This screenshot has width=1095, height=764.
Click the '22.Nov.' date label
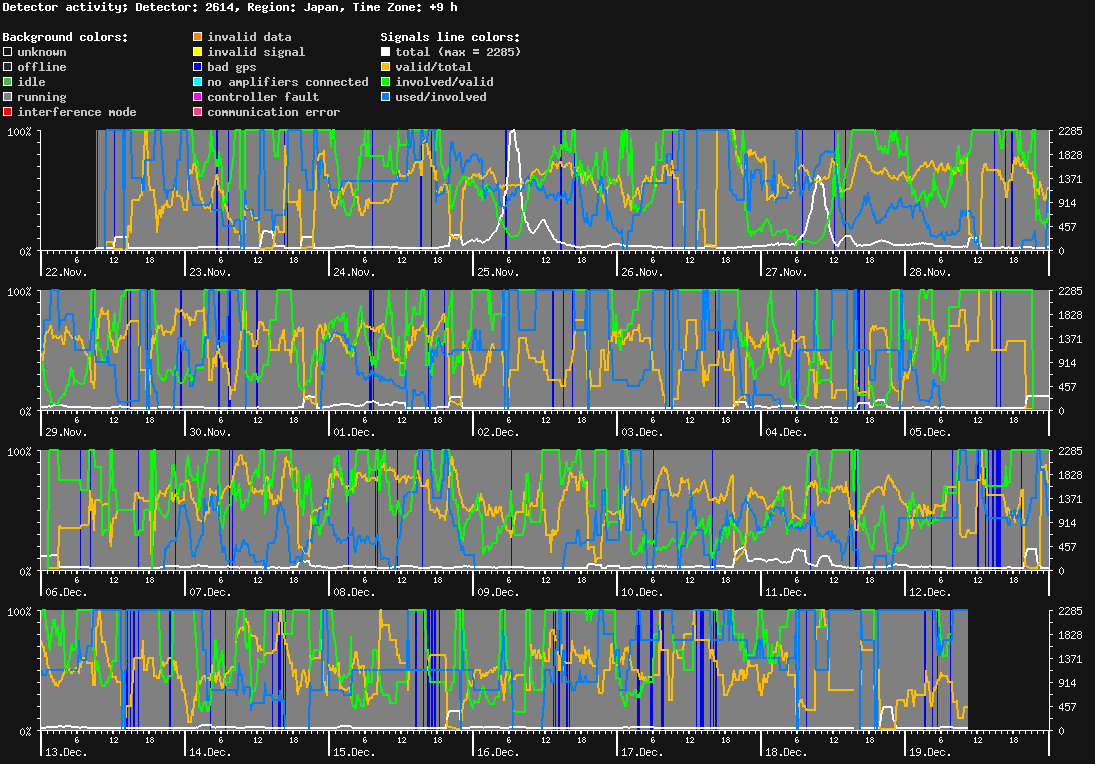[x=66, y=272]
